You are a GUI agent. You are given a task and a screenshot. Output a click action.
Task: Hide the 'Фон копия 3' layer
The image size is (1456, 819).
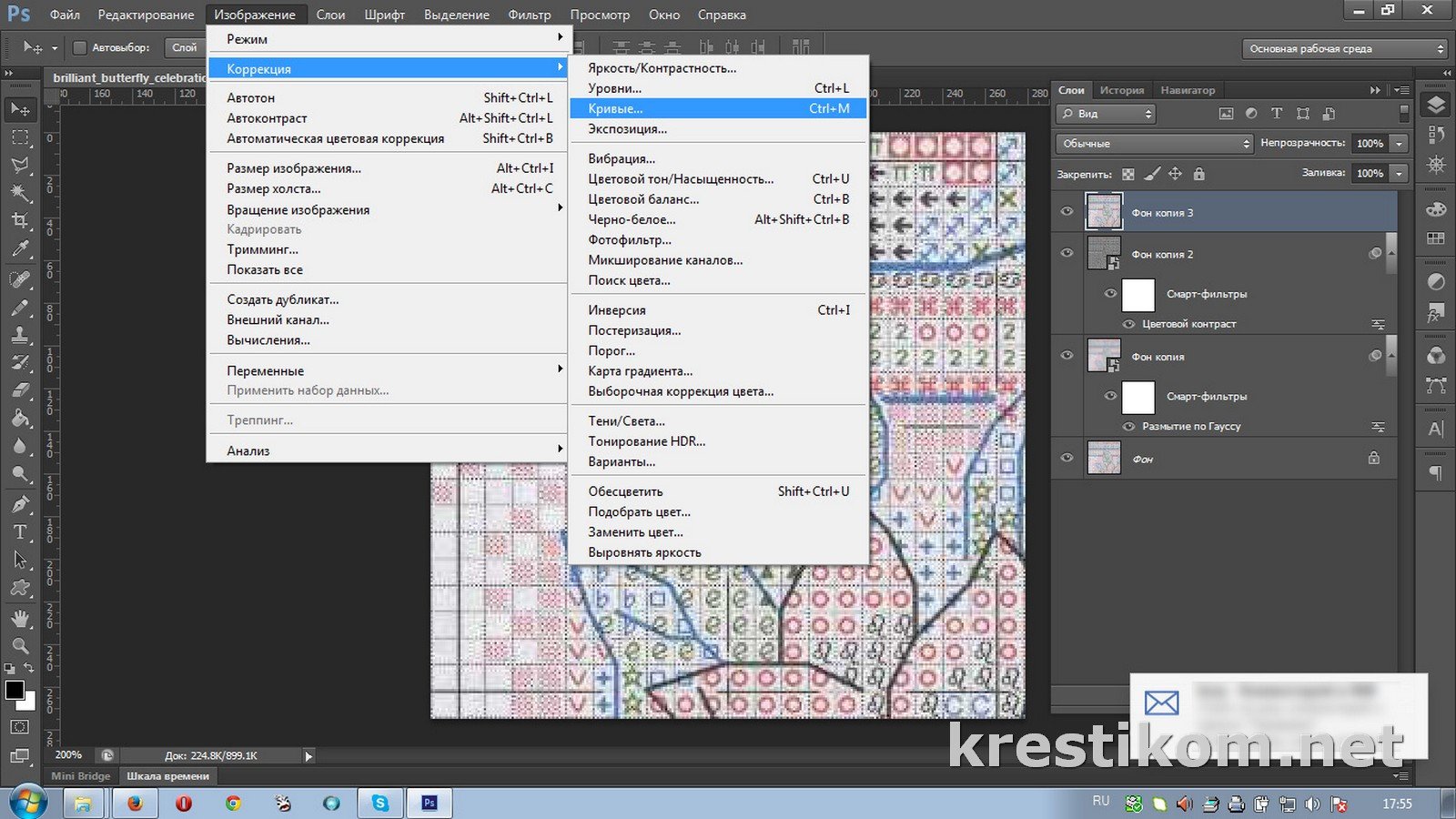point(1067,211)
